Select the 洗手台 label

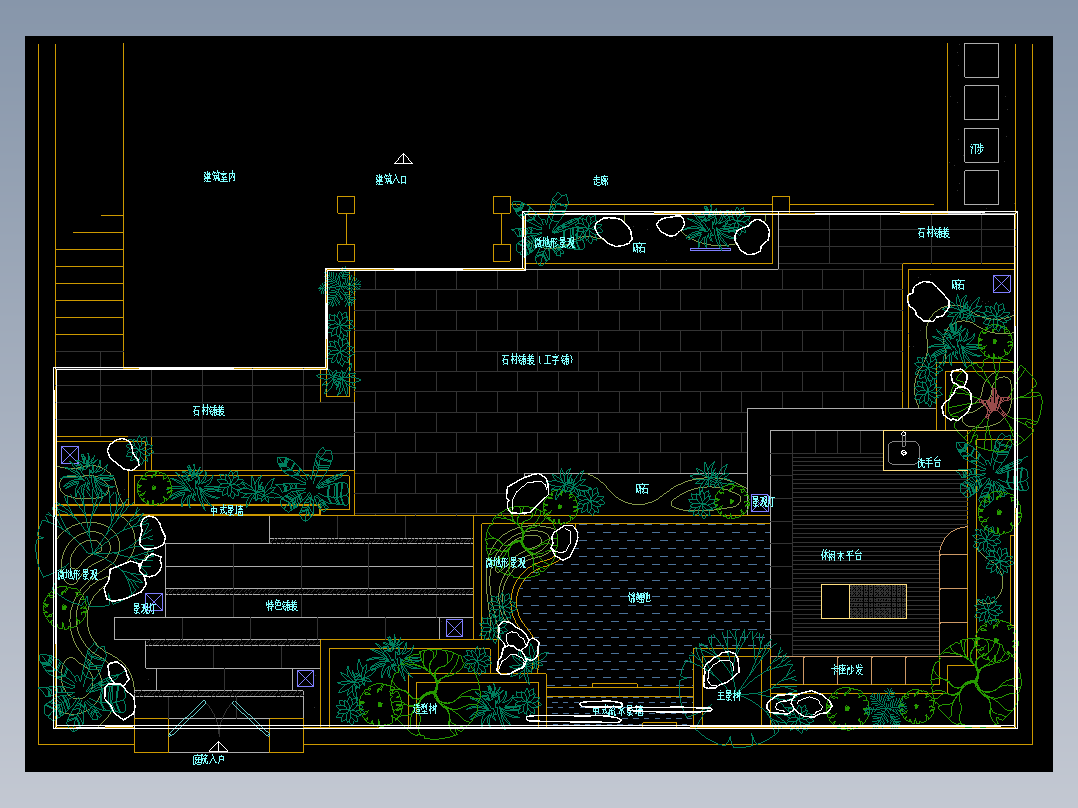pos(929,463)
